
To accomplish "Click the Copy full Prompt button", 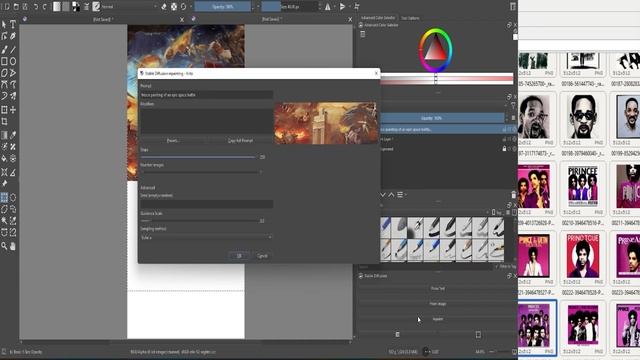I will pos(240,140).
